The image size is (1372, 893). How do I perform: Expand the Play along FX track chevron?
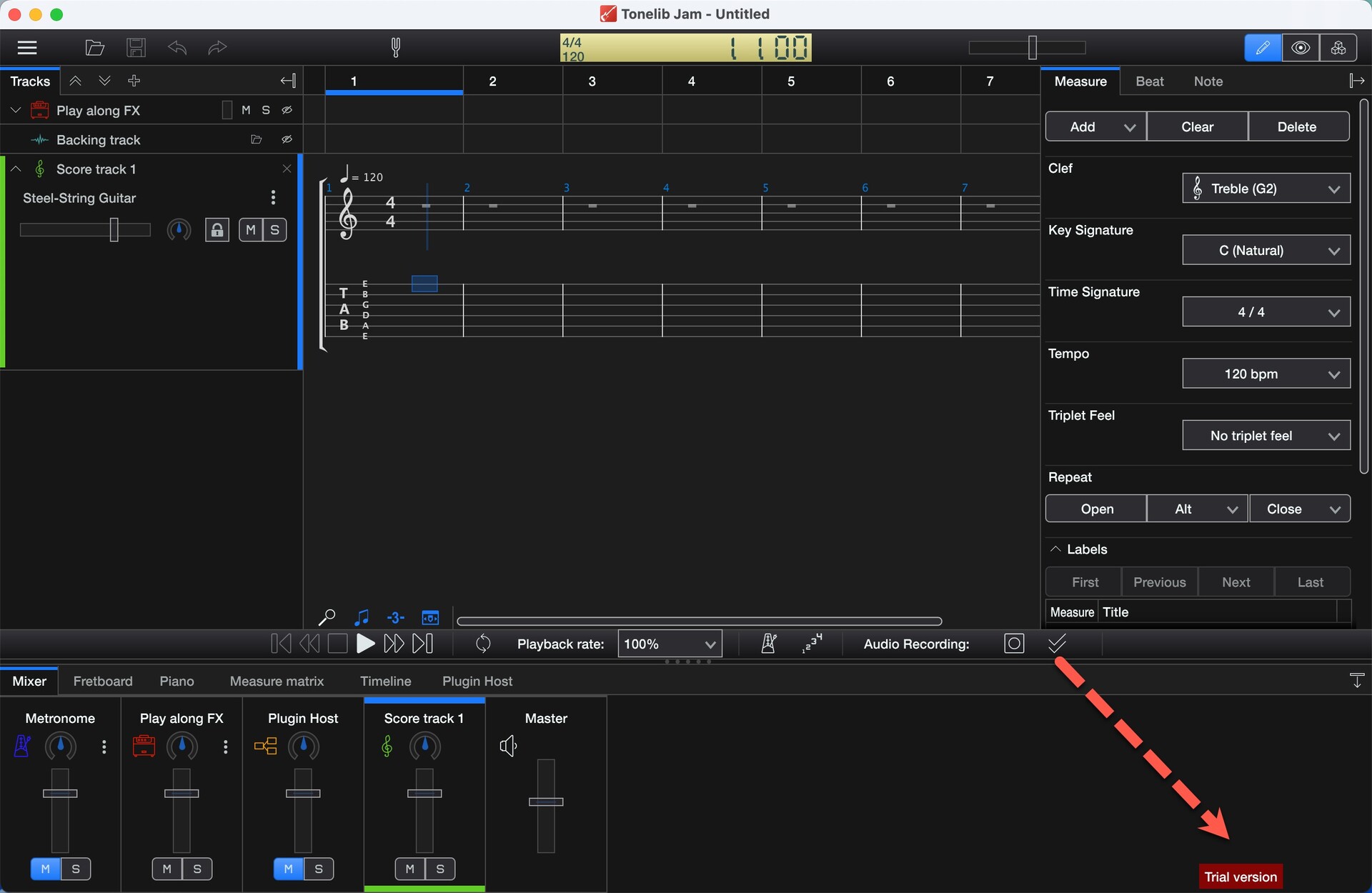(16, 110)
